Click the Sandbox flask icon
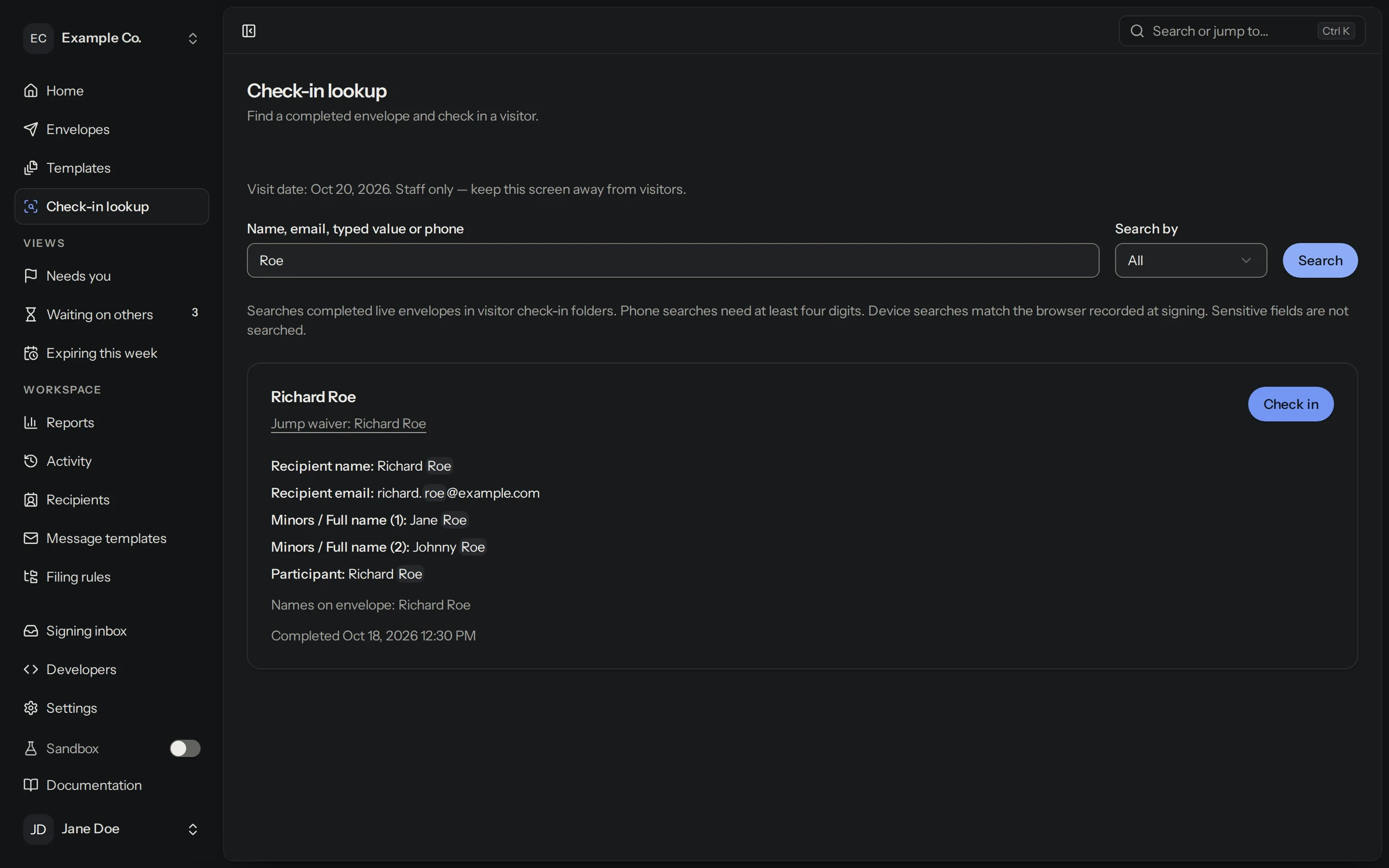The image size is (1389, 868). pos(31,748)
